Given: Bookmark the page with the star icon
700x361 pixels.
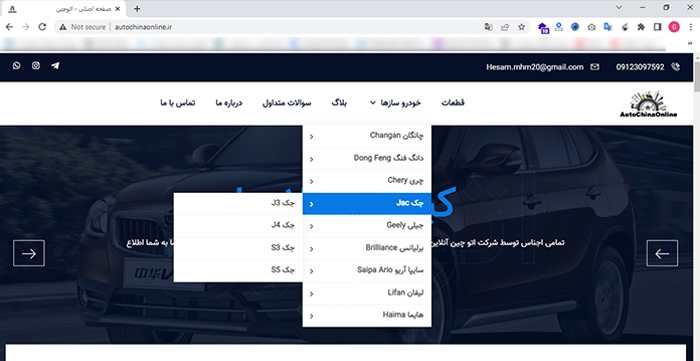Looking at the screenshot, I should pos(521,27).
